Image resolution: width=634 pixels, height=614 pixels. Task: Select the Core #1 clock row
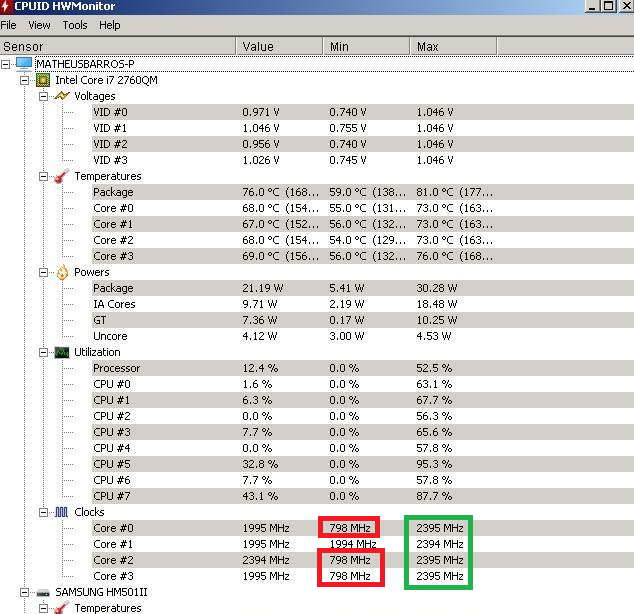point(363,544)
